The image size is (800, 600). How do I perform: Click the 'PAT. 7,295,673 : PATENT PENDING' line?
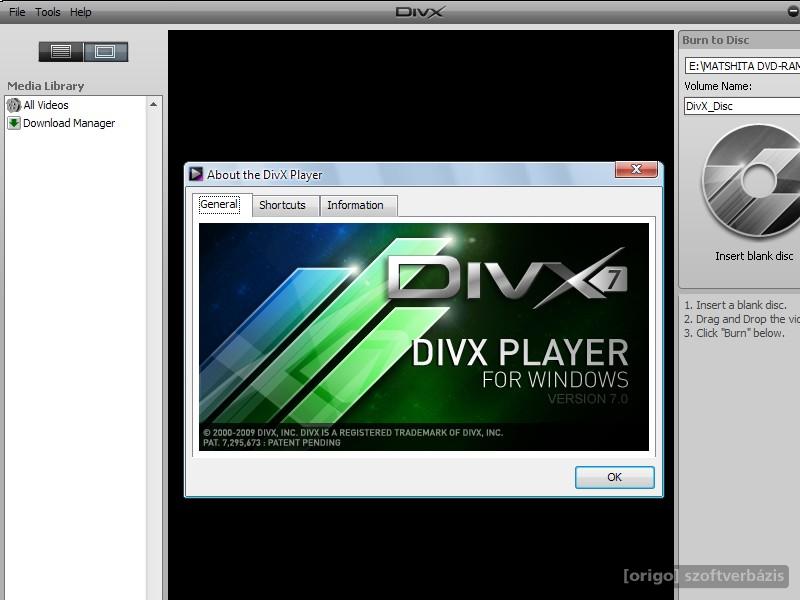271,443
